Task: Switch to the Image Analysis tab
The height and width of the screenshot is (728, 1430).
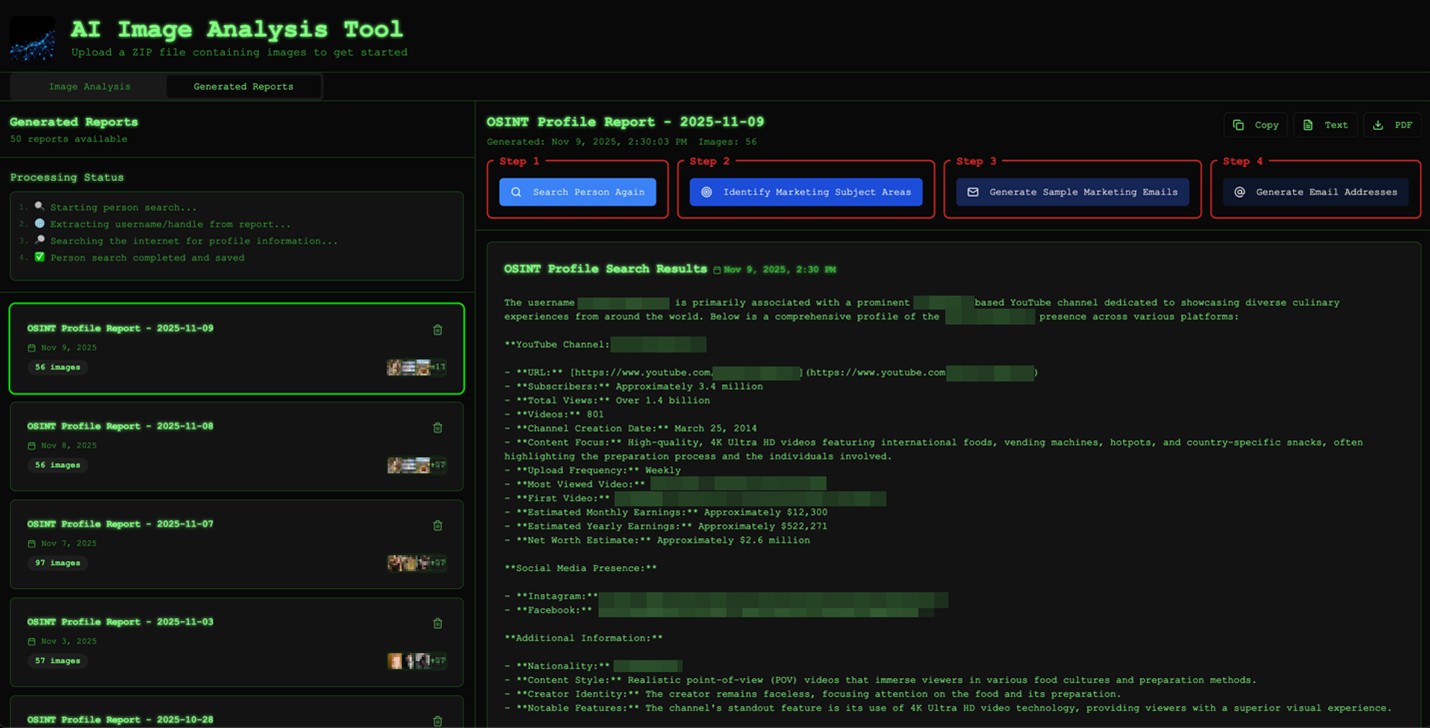Action: (x=89, y=87)
